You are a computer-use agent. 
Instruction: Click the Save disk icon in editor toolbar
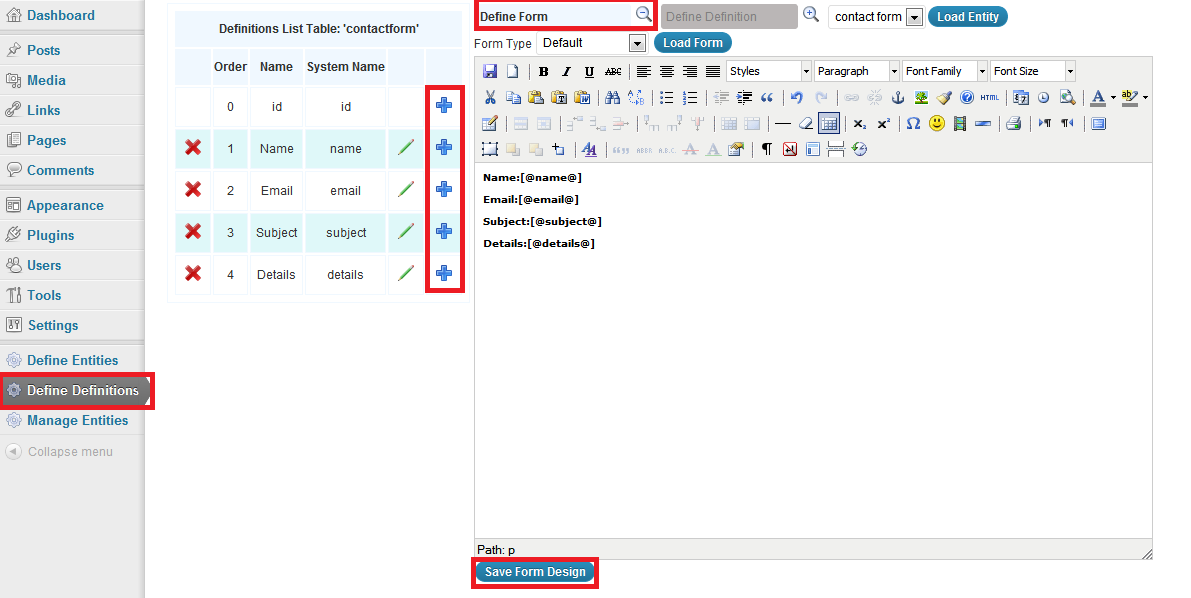pyautogui.click(x=490, y=71)
